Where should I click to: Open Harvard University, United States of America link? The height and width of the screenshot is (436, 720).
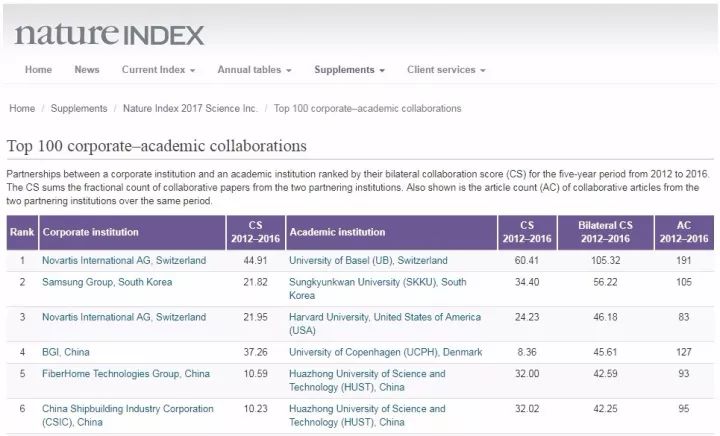click(x=385, y=324)
